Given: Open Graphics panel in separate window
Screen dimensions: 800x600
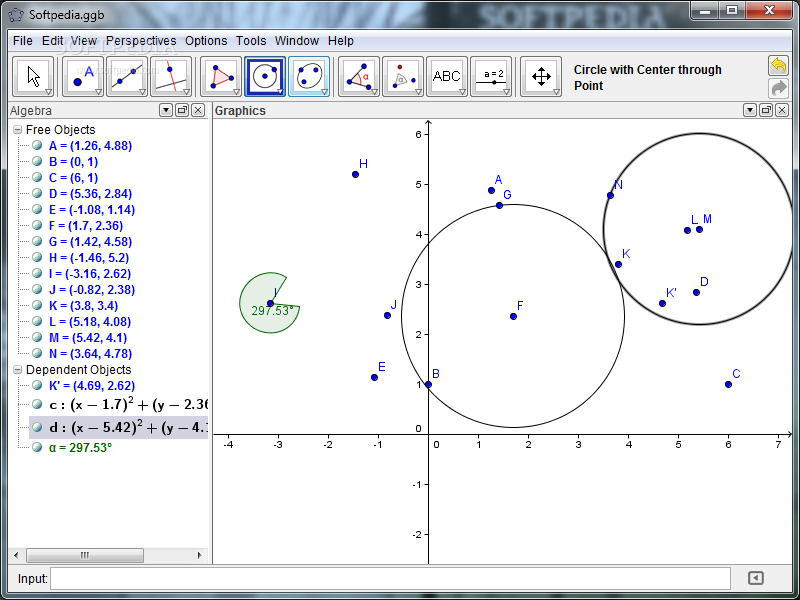Looking at the screenshot, I should coord(766,110).
